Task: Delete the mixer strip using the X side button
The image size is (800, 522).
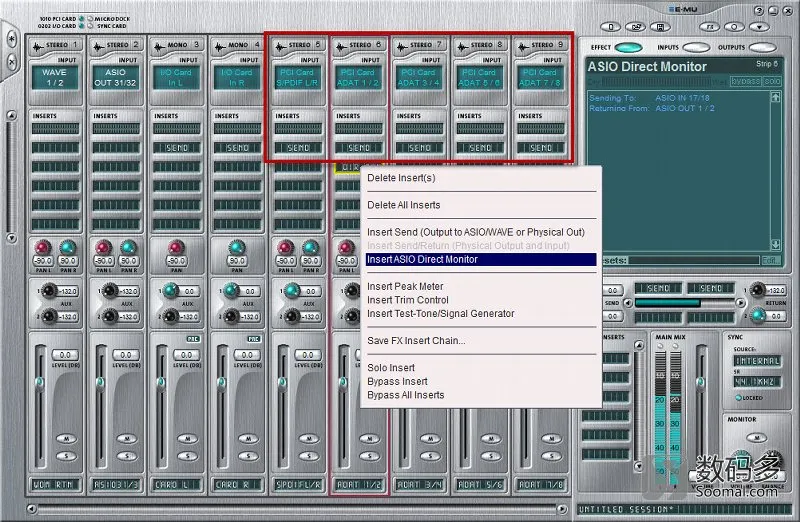Action: (x=12, y=62)
